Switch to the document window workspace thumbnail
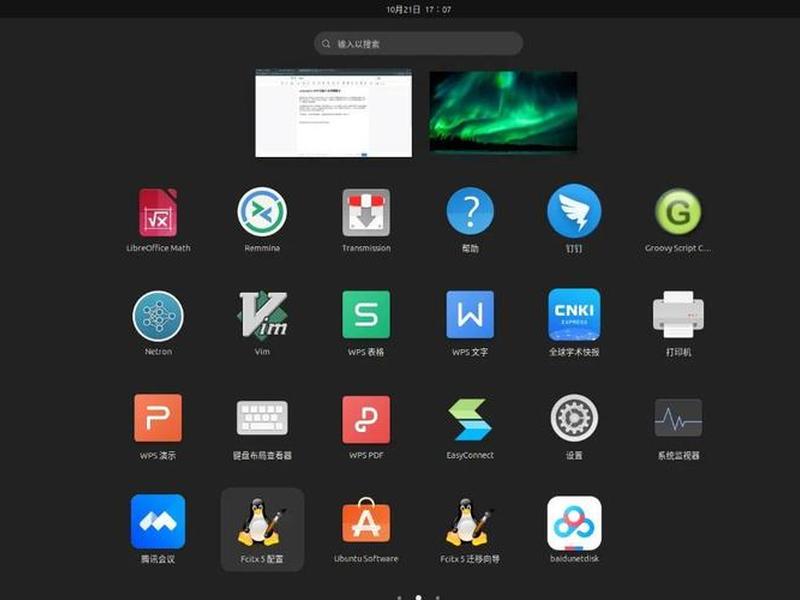 (x=334, y=113)
